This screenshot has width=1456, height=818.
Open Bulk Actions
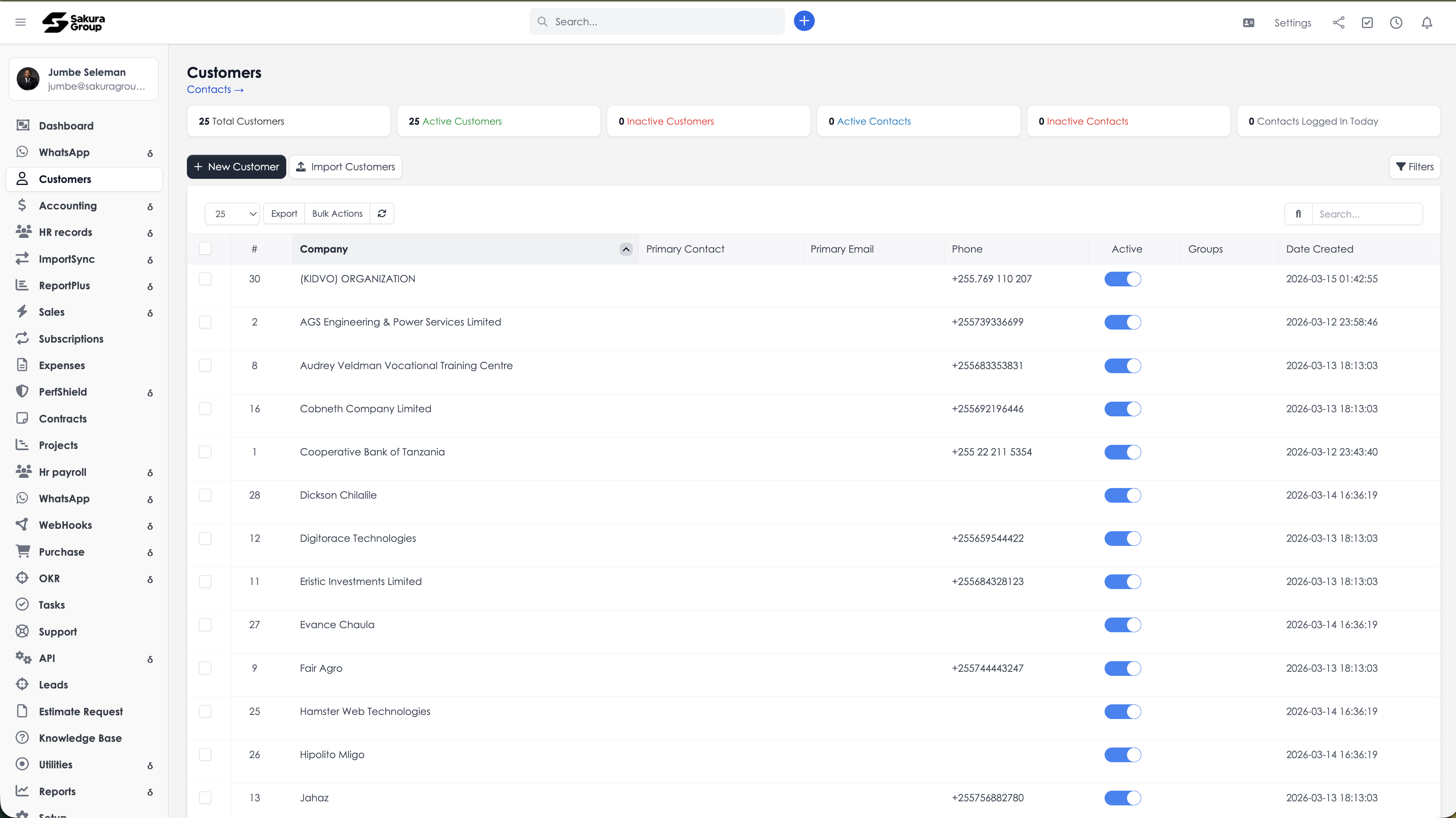click(x=337, y=213)
